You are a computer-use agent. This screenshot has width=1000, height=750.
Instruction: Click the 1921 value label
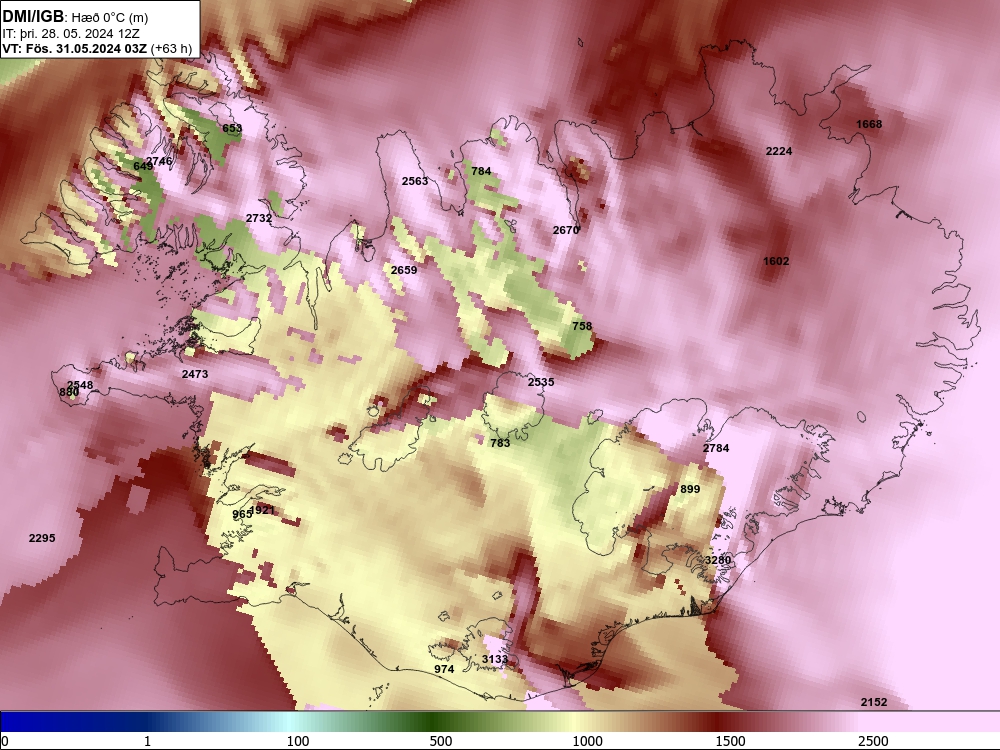coord(263,510)
